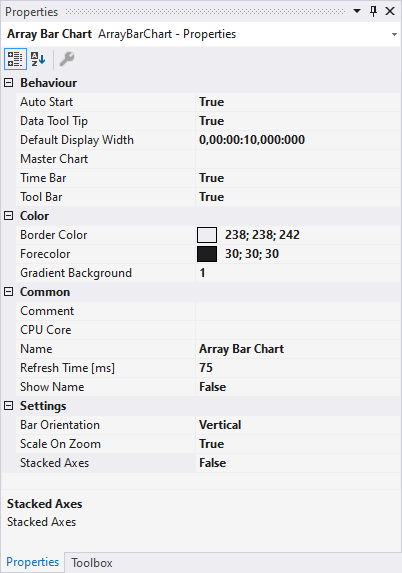Screen dimensions: 402x573
Task: Collapse the Common category
Action: point(8,292)
